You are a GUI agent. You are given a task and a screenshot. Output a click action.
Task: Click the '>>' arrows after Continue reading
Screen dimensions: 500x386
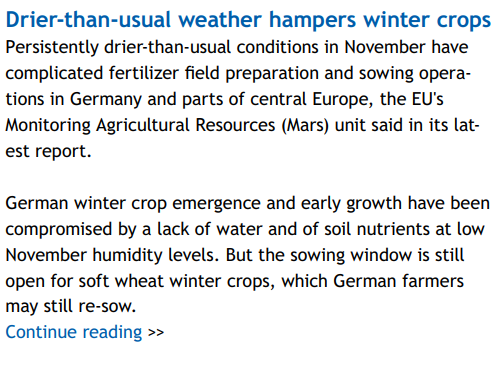pos(156,333)
